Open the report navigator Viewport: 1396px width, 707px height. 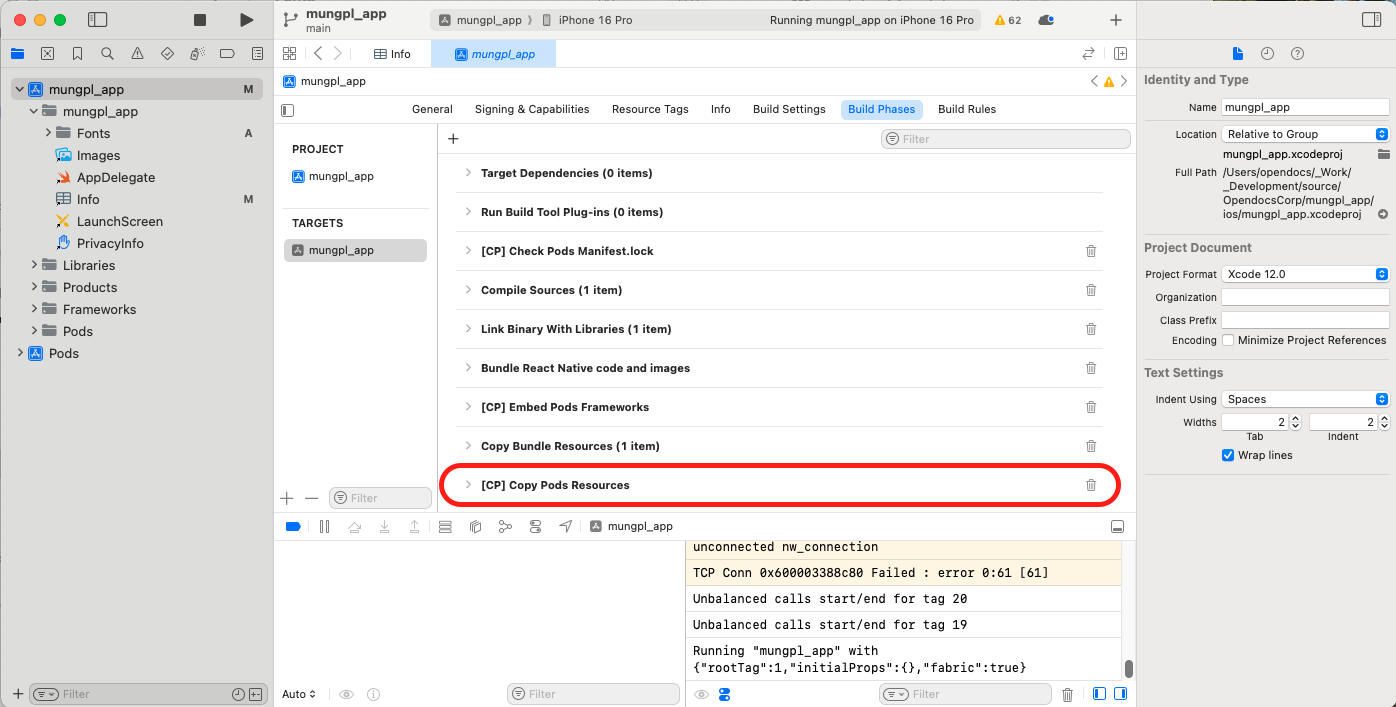(x=257, y=54)
